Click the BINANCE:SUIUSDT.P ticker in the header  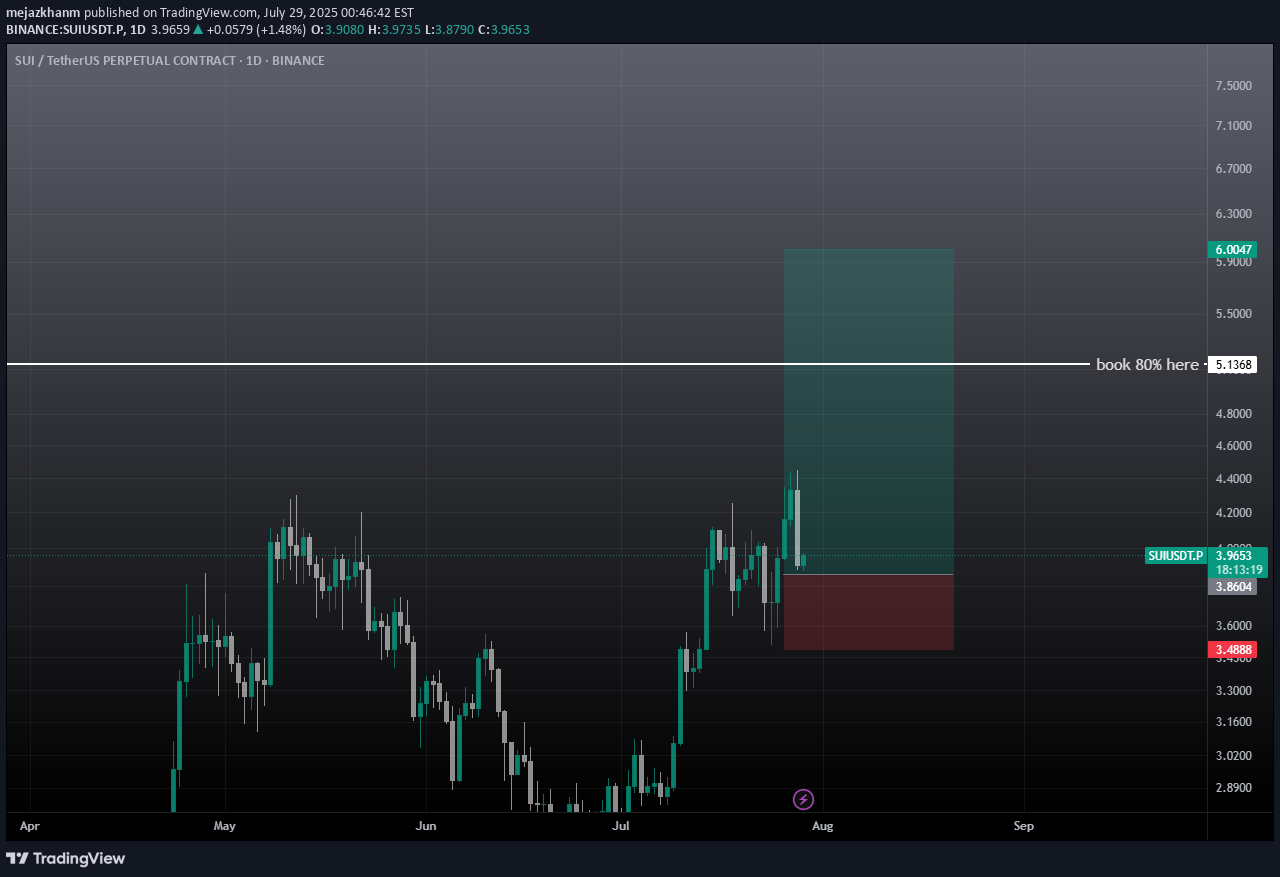[x=65, y=30]
